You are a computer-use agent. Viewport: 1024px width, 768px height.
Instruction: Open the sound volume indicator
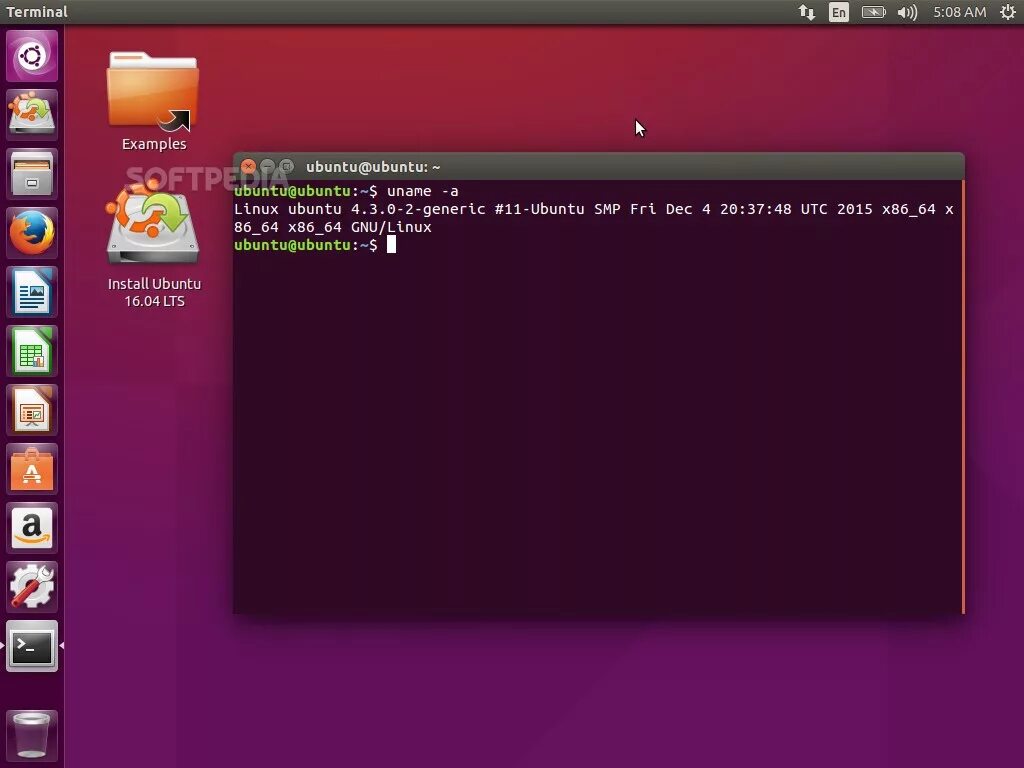907,12
